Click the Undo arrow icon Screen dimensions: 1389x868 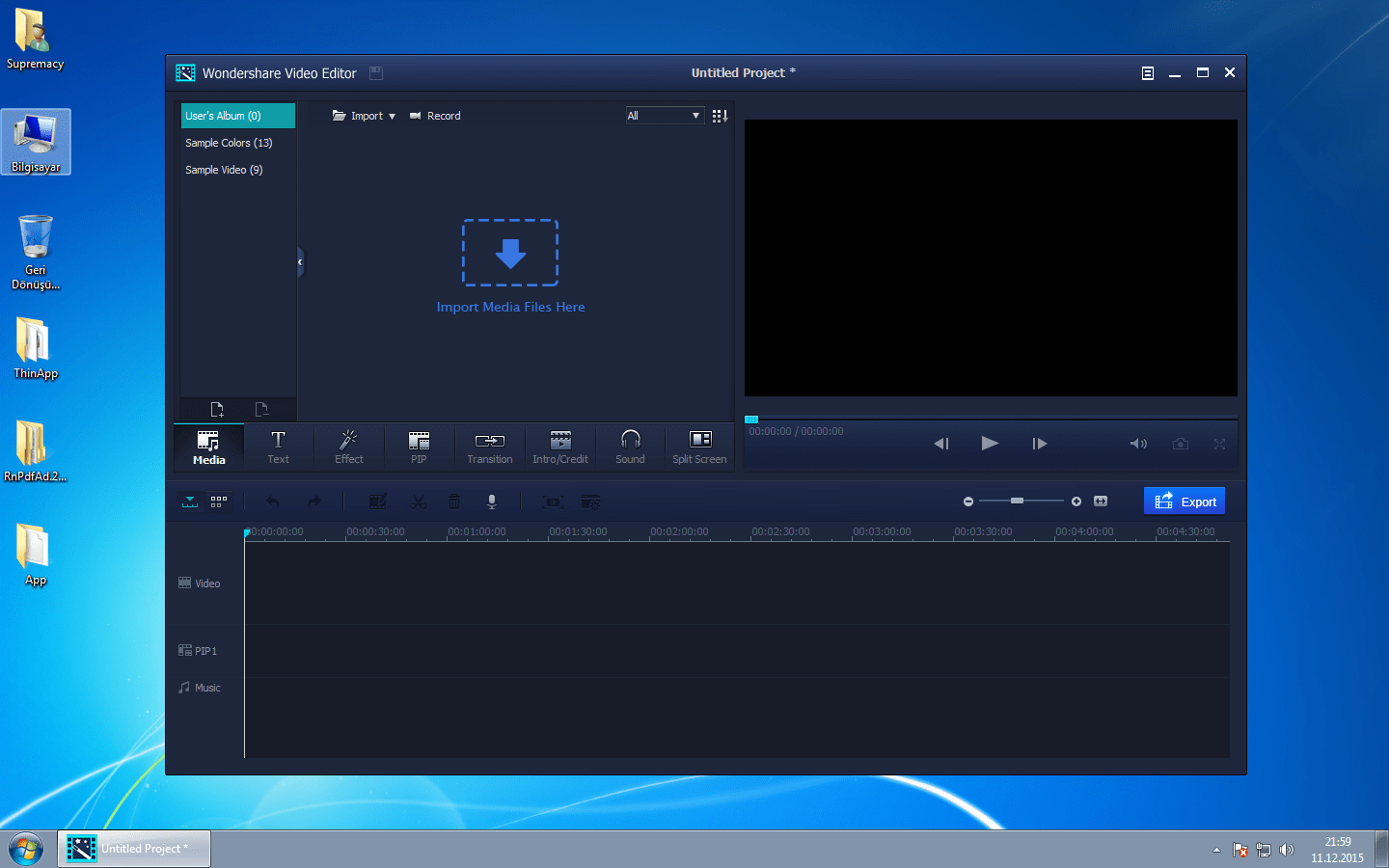[273, 501]
